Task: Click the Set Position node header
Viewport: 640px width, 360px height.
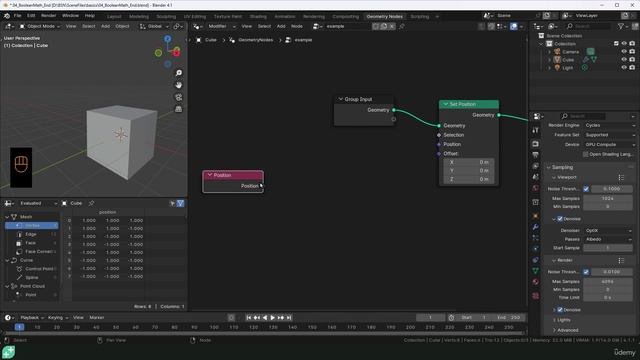Action: 469,104
